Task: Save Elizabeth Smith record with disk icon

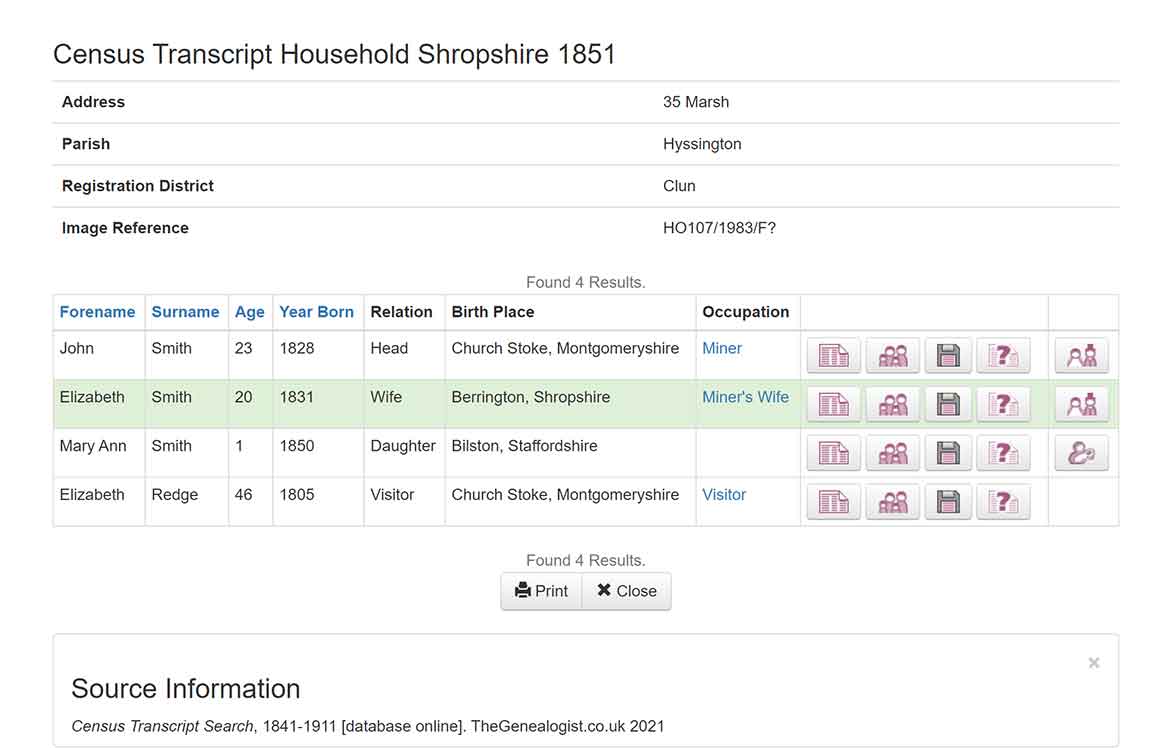Action: (x=948, y=404)
